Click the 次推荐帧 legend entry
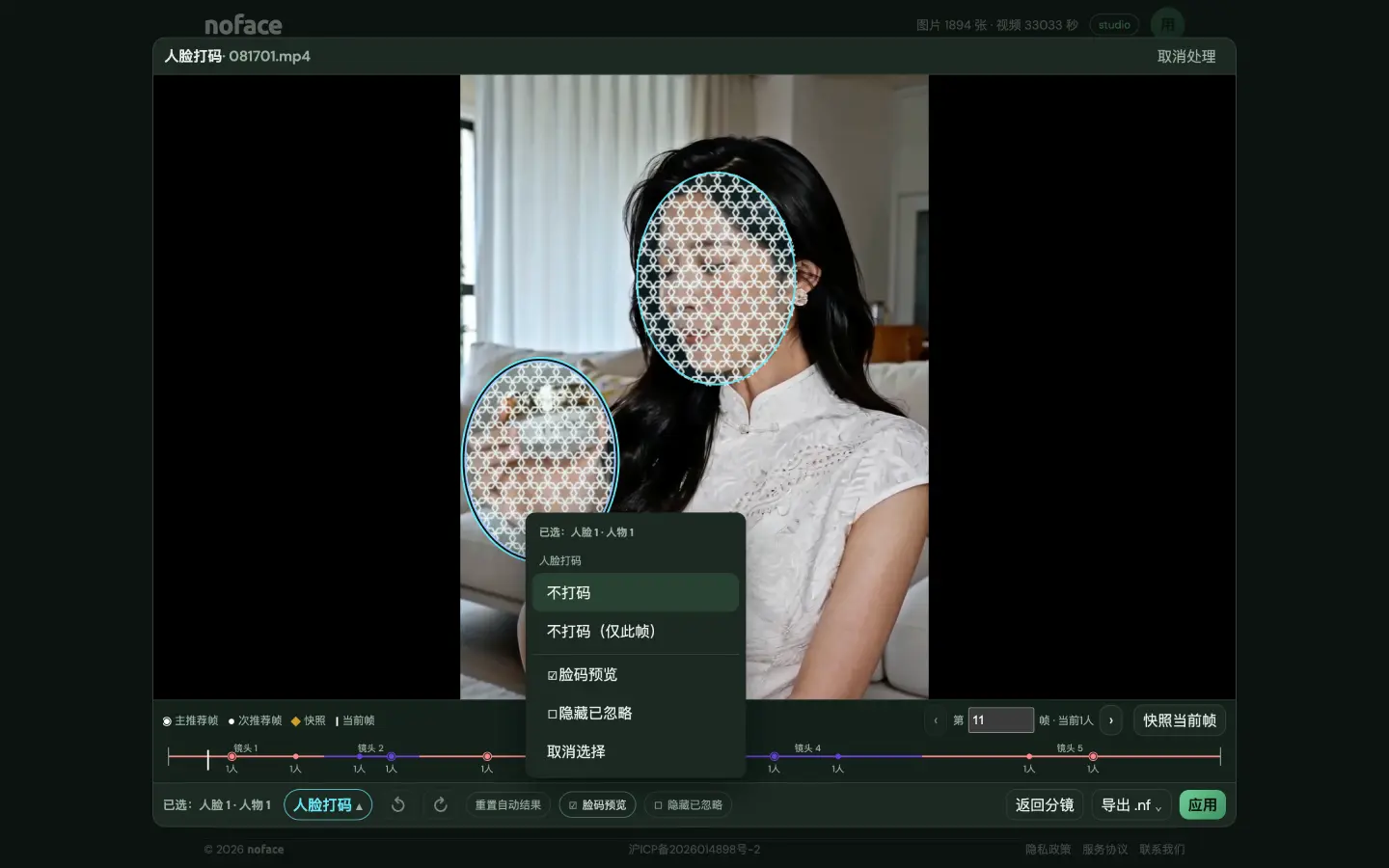Image resolution: width=1389 pixels, height=868 pixels. point(256,720)
